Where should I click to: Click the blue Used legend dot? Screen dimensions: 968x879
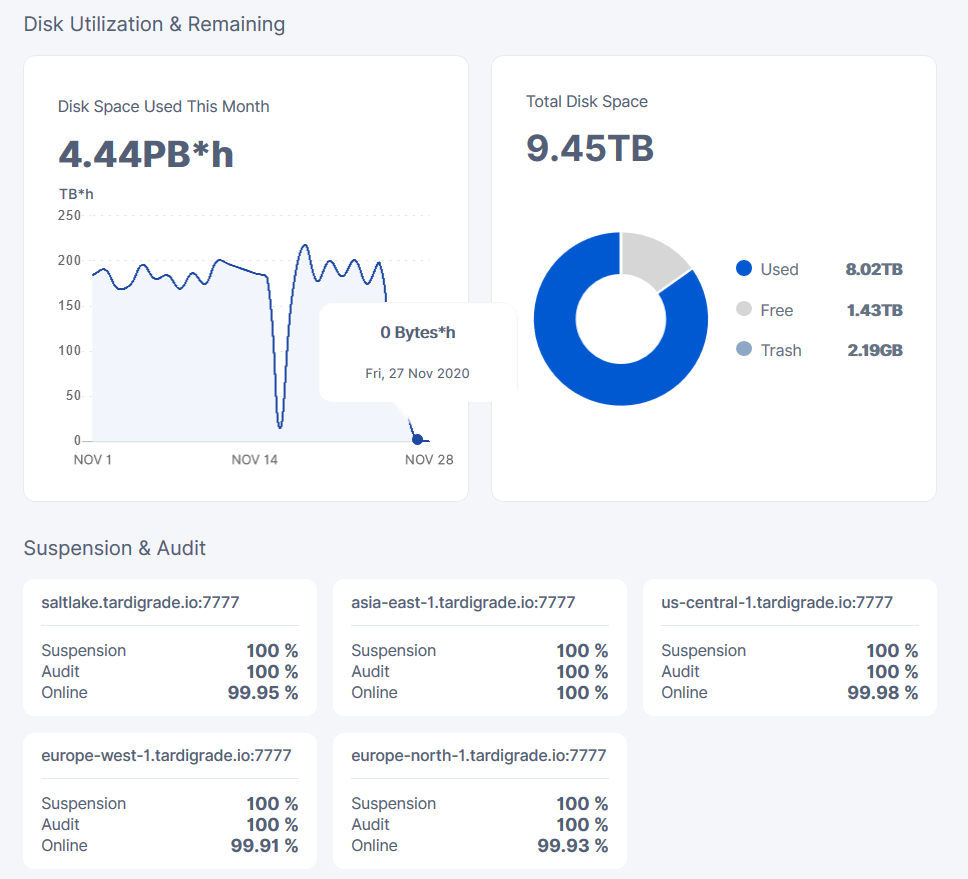[x=743, y=268]
